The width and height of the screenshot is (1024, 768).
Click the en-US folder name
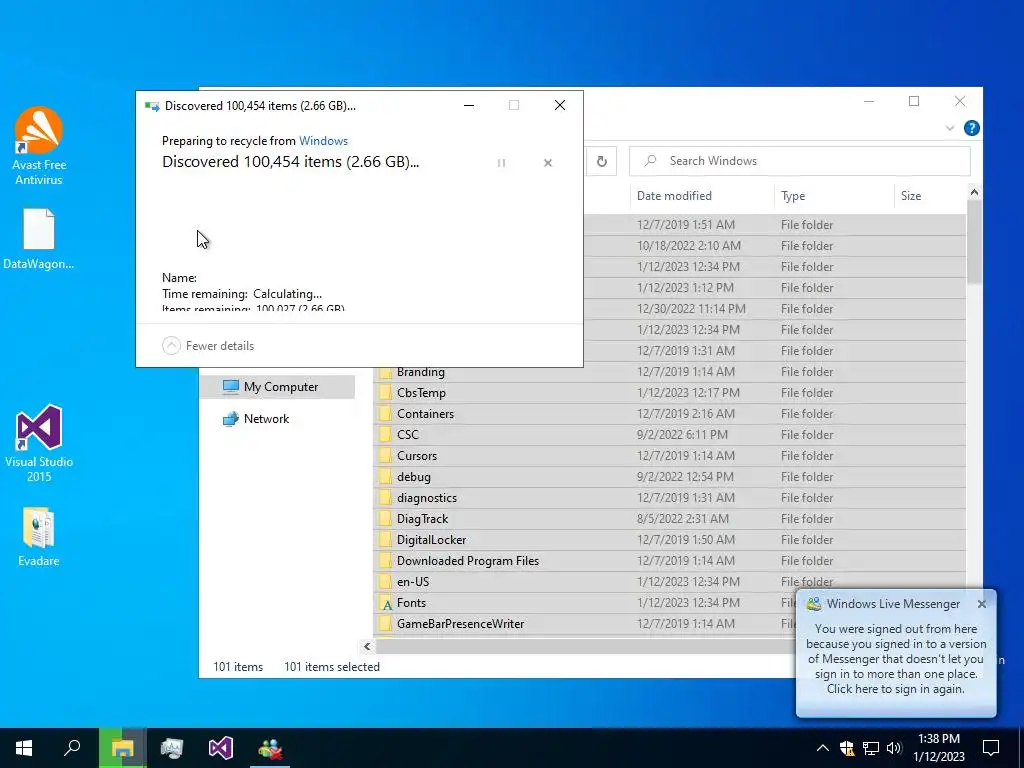[x=413, y=581]
